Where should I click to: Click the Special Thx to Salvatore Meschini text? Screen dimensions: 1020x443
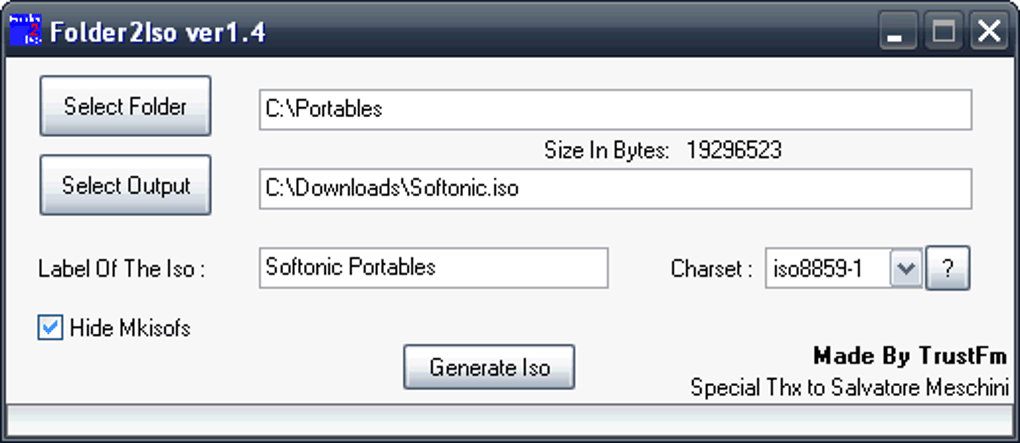(x=850, y=388)
